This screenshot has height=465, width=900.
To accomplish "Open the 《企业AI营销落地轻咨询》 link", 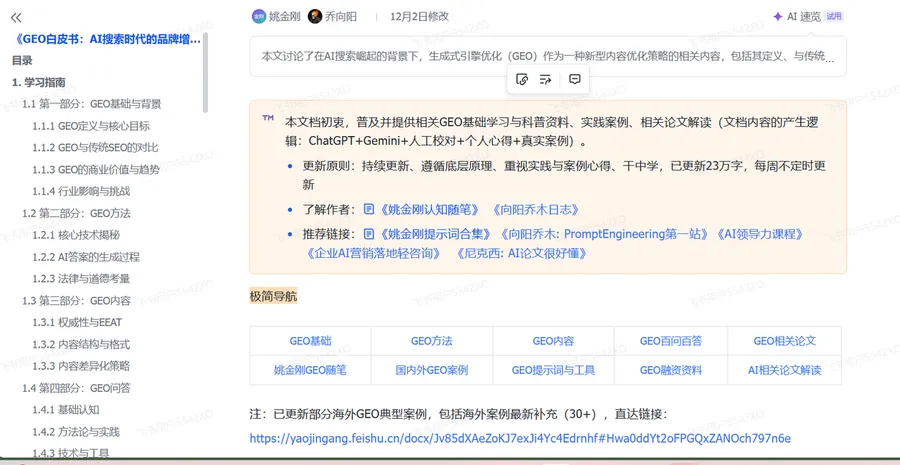I will click(374, 253).
